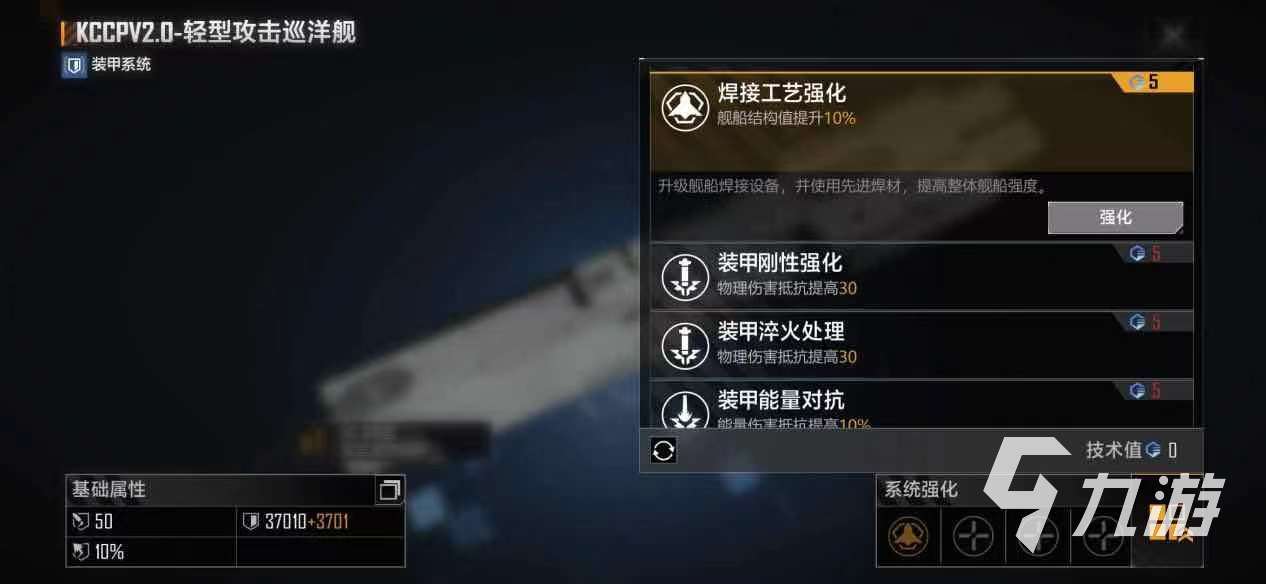The width and height of the screenshot is (1266, 584).
Task: Expand the 装甲能量对抗 list entry
Action: point(921,405)
